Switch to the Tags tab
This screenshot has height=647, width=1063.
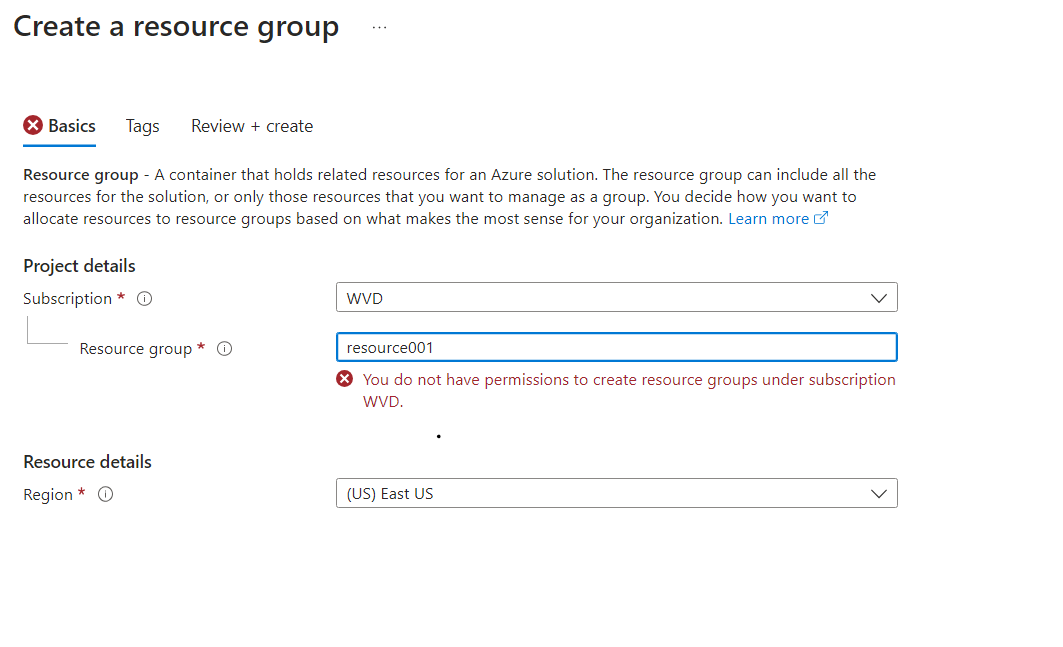[x=142, y=126]
